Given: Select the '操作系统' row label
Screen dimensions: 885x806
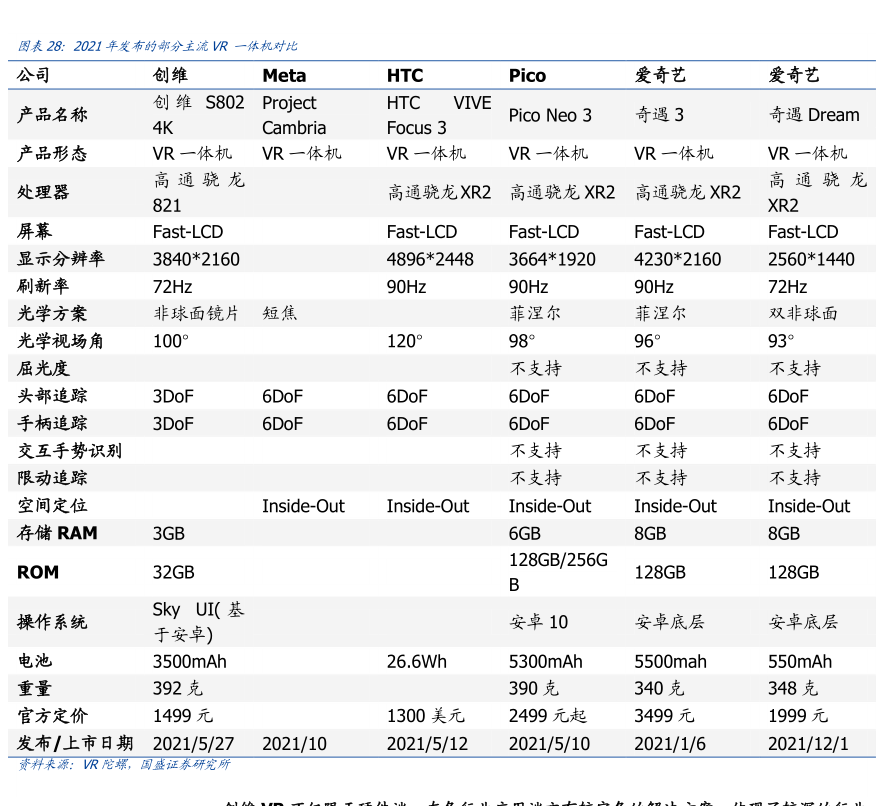Looking at the screenshot, I should pos(52,622).
